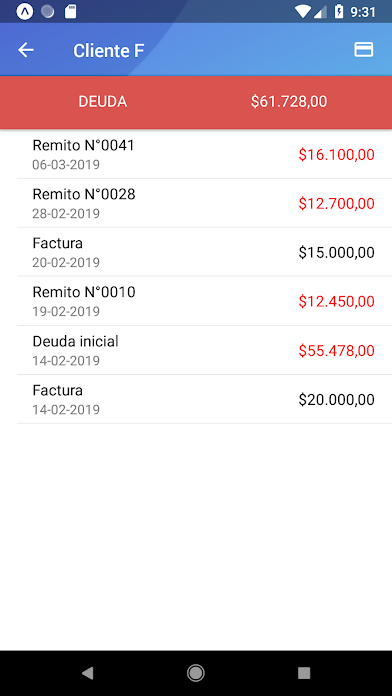This screenshot has width=392, height=696.
Task: Select the Deuda inicial entry
Action: [198, 350]
